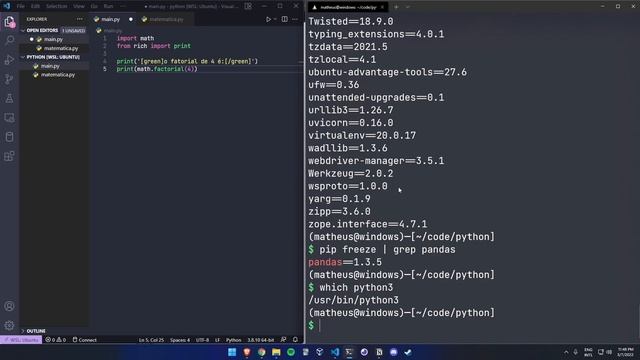
Task: Open errors and warnings count in status bar
Action: (x=56, y=340)
